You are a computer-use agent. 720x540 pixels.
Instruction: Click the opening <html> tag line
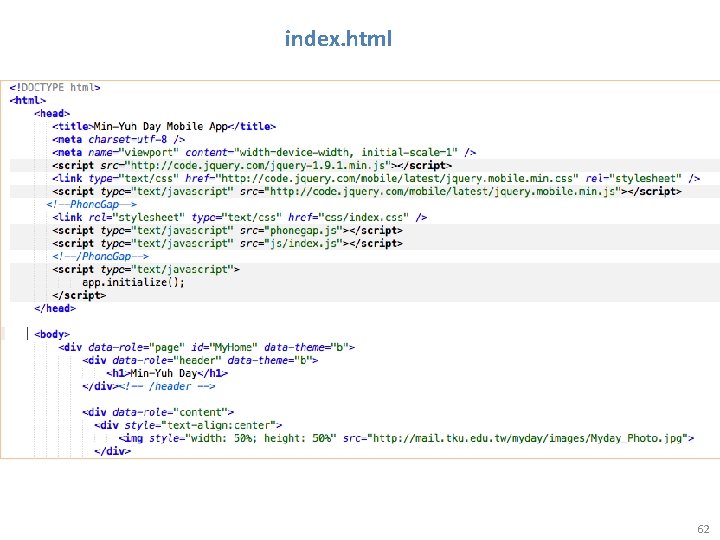[x=28, y=100]
